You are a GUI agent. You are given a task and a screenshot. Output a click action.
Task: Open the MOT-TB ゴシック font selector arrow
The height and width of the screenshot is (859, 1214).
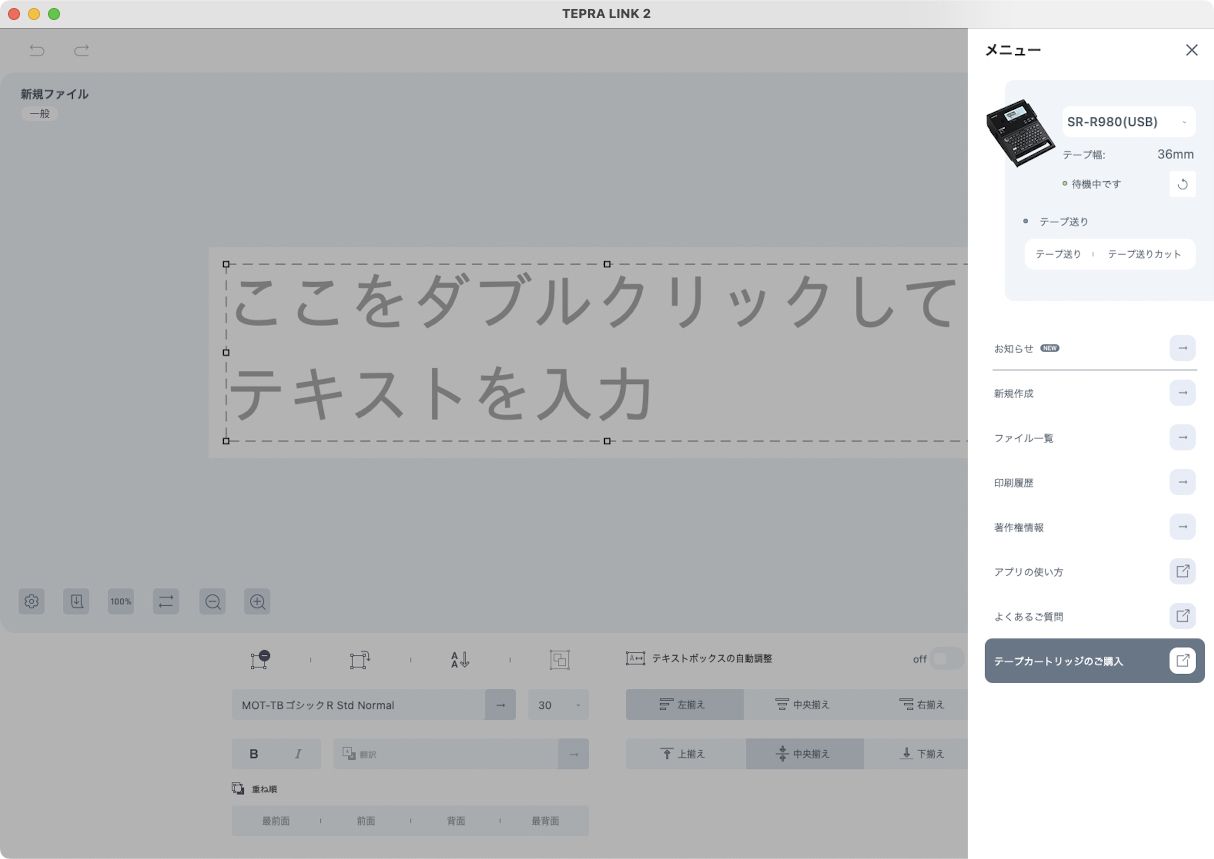click(x=499, y=705)
